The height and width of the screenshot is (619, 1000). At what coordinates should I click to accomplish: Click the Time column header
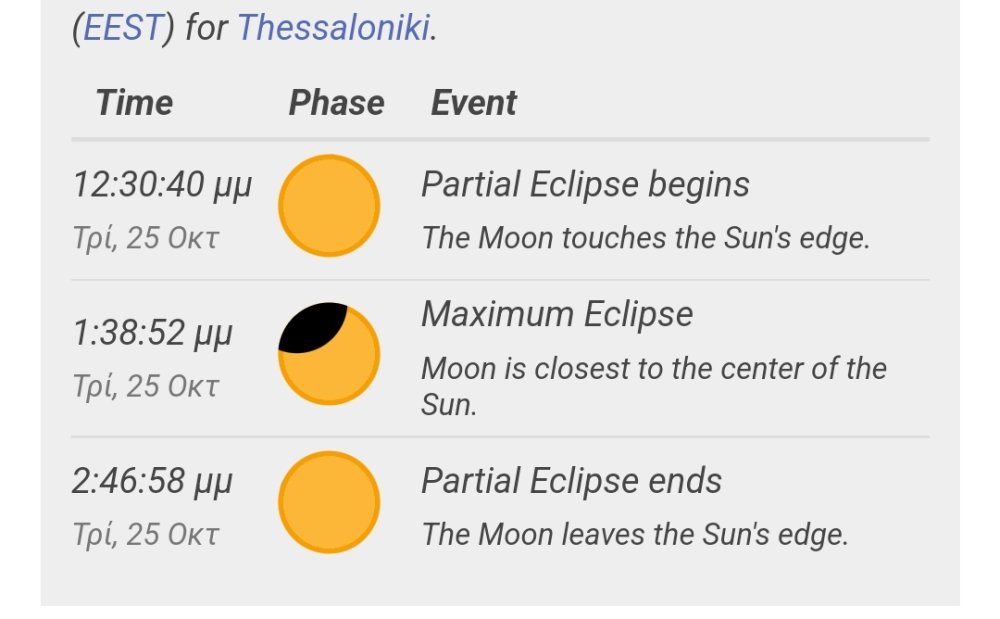click(x=134, y=103)
